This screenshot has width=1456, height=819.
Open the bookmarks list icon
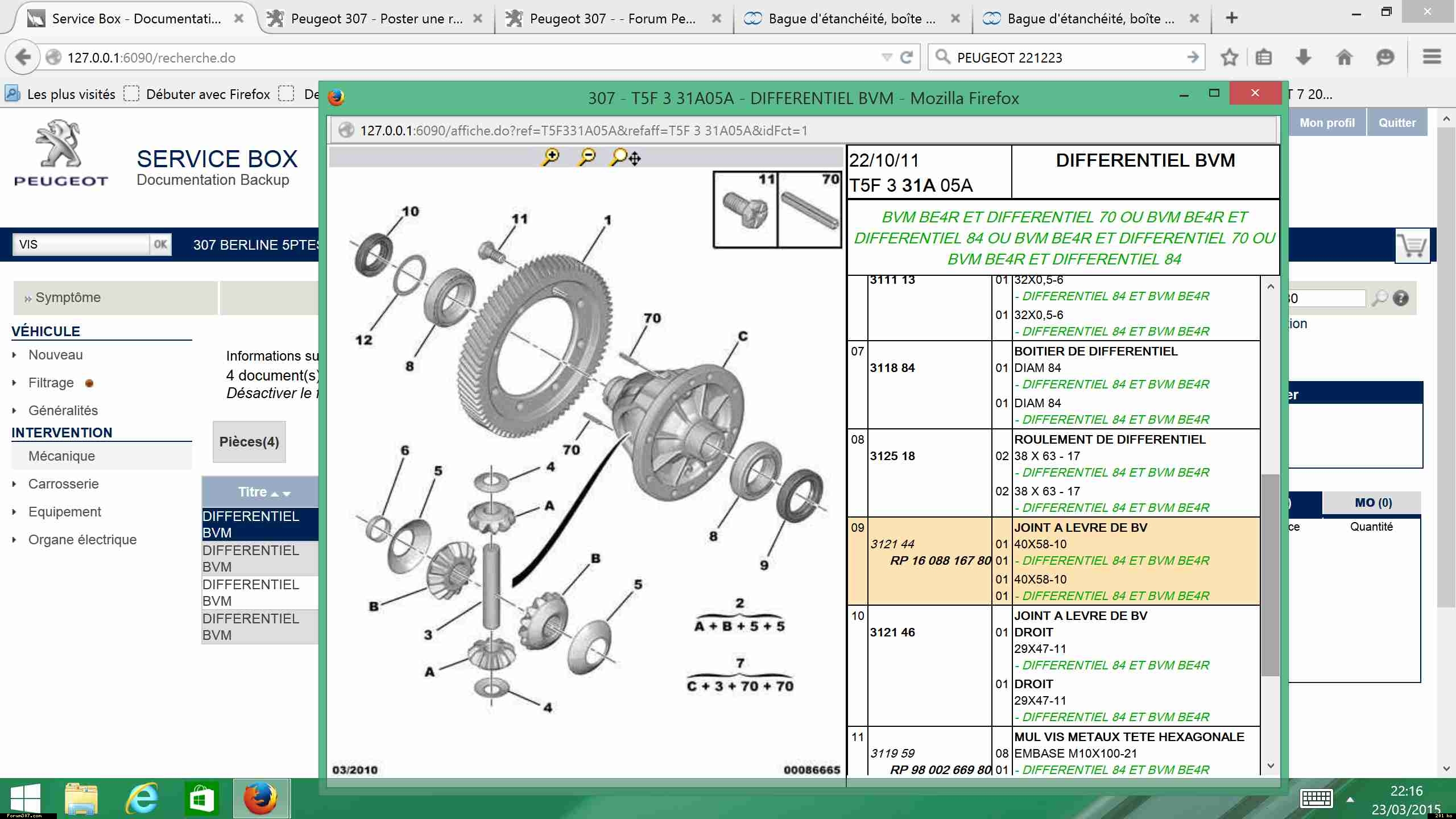(1263, 57)
